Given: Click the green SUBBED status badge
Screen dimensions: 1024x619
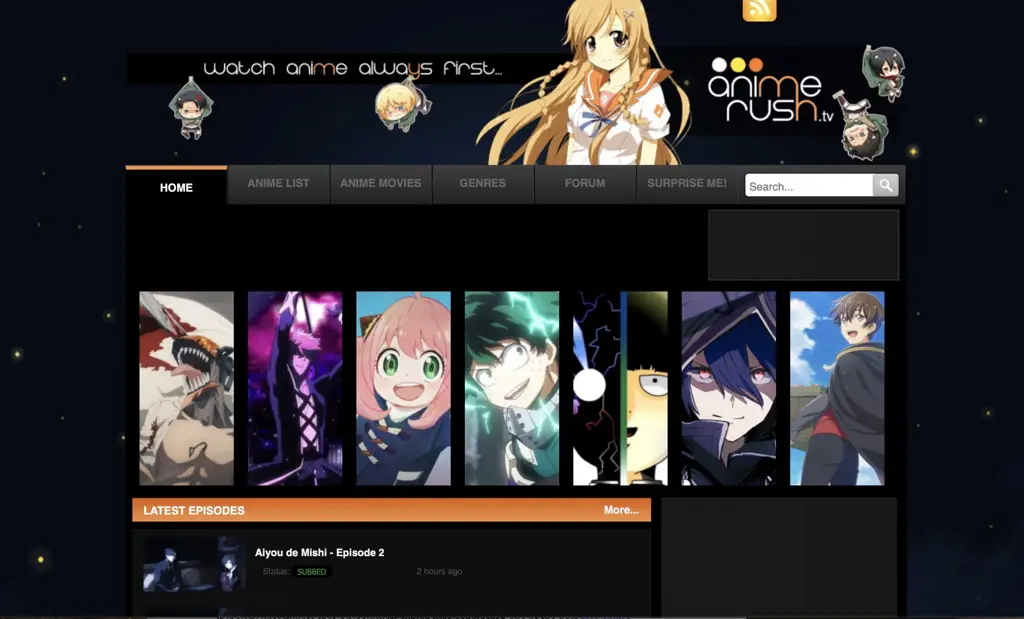Looking at the screenshot, I should (312, 572).
